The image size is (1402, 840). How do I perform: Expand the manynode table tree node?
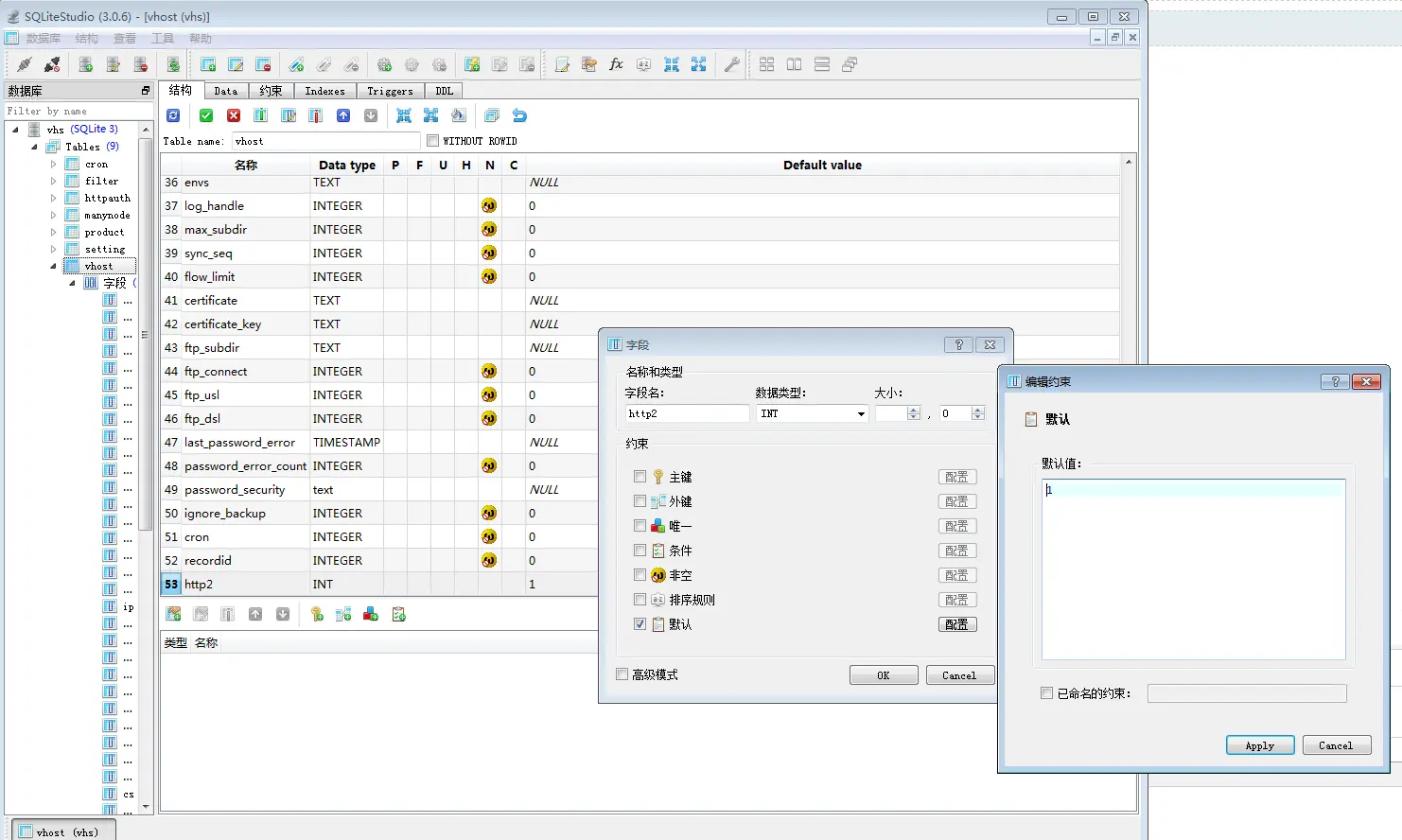[x=54, y=215]
